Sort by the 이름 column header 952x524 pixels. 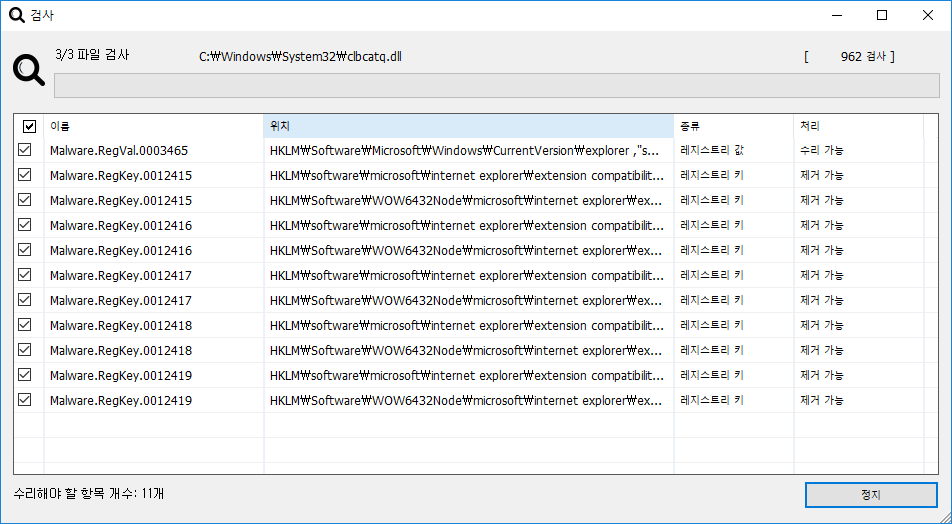click(154, 126)
